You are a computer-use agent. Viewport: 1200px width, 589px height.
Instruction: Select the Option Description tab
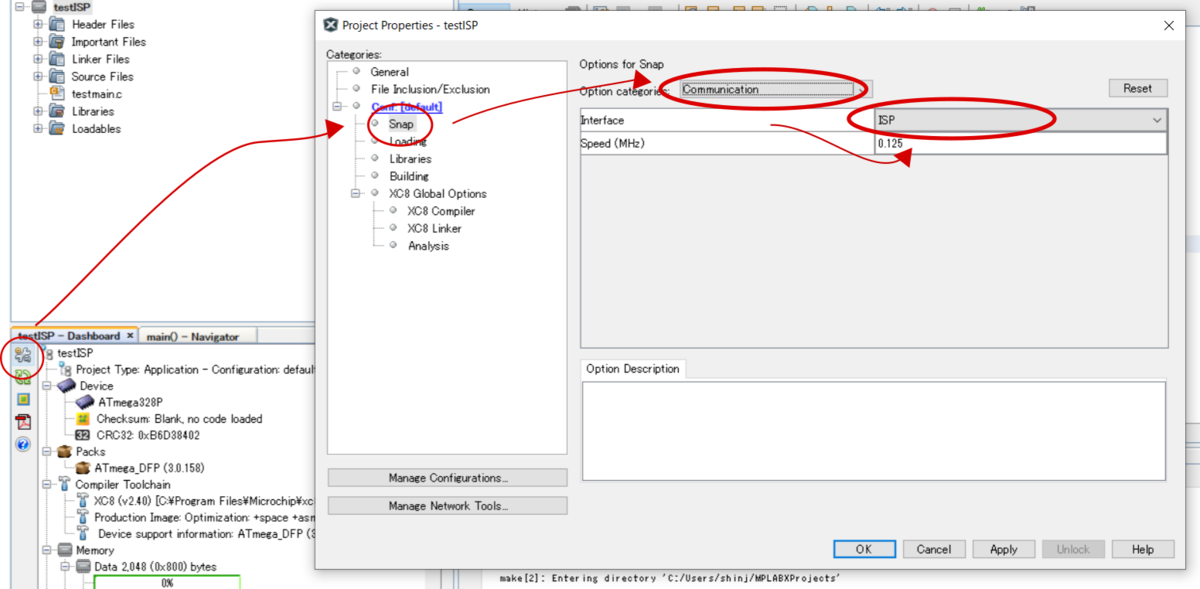coord(633,369)
